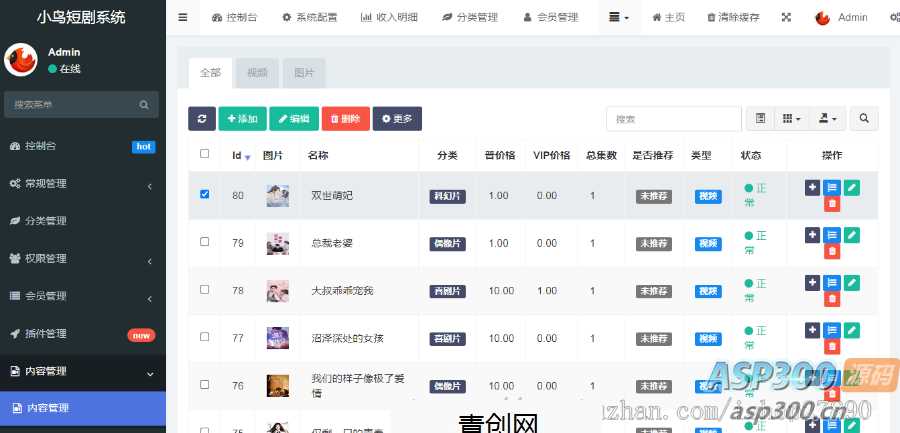Open thumbnail of 双世萌妃
900x433 pixels.
(x=278, y=196)
